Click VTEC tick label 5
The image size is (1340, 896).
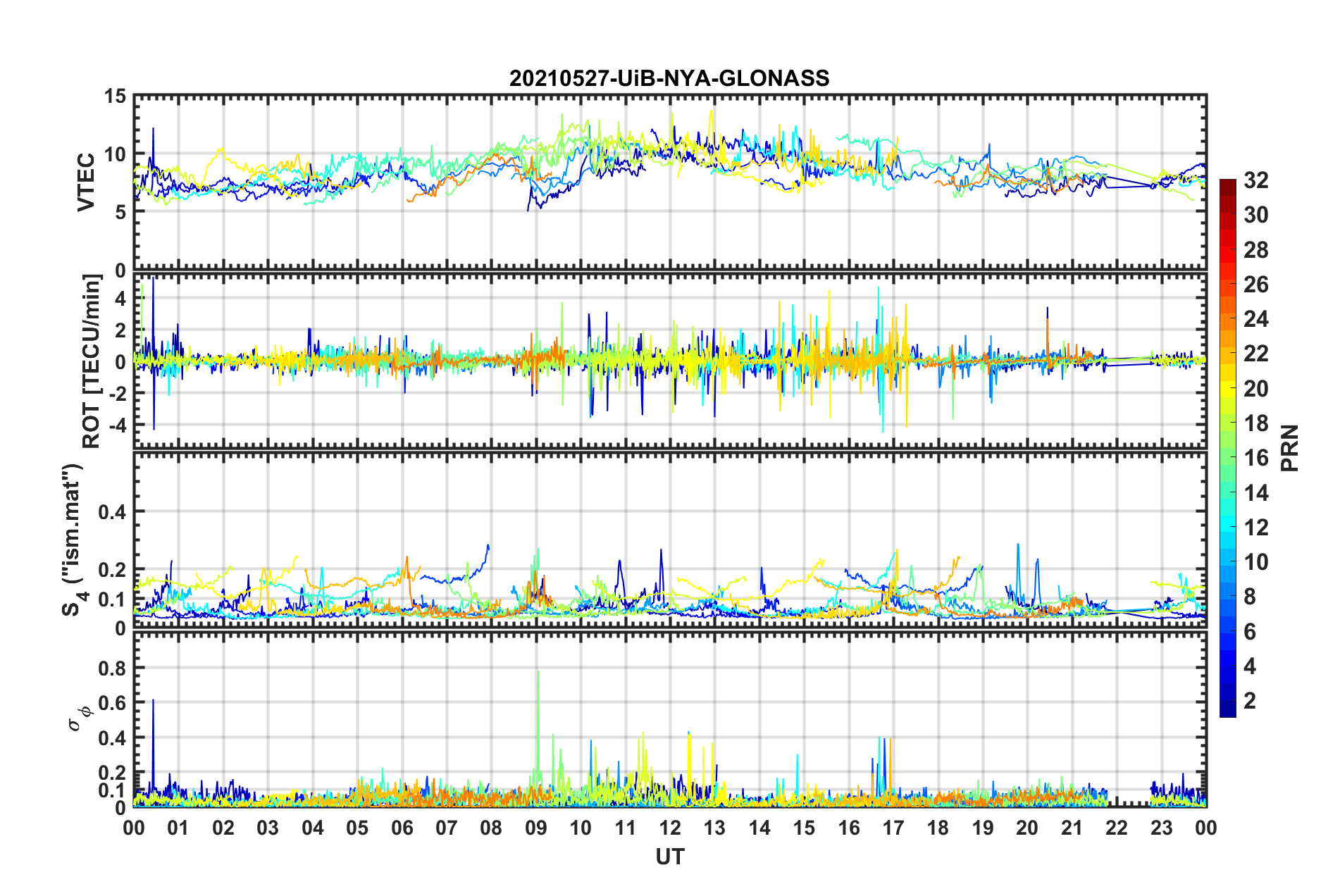[x=121, y=213]
